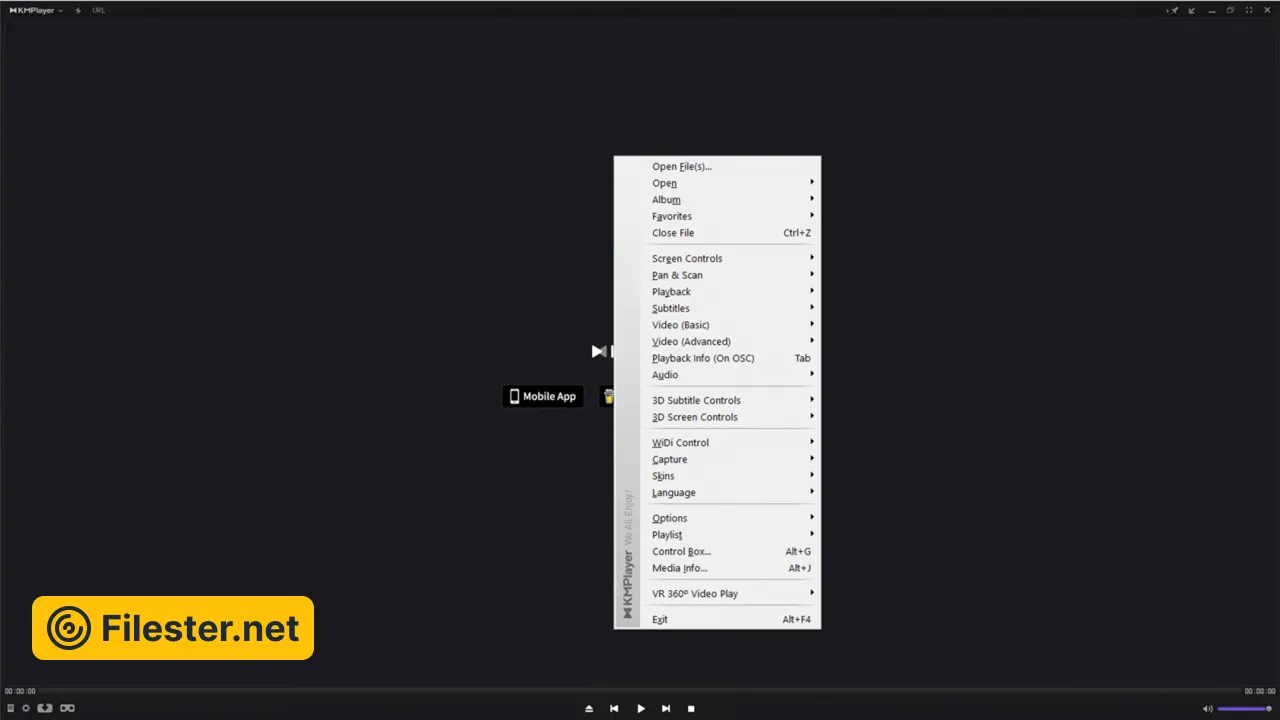Select Media Info... menu entry
Image resolution: width=1280 pixels, height=720 pixels.
680,568
